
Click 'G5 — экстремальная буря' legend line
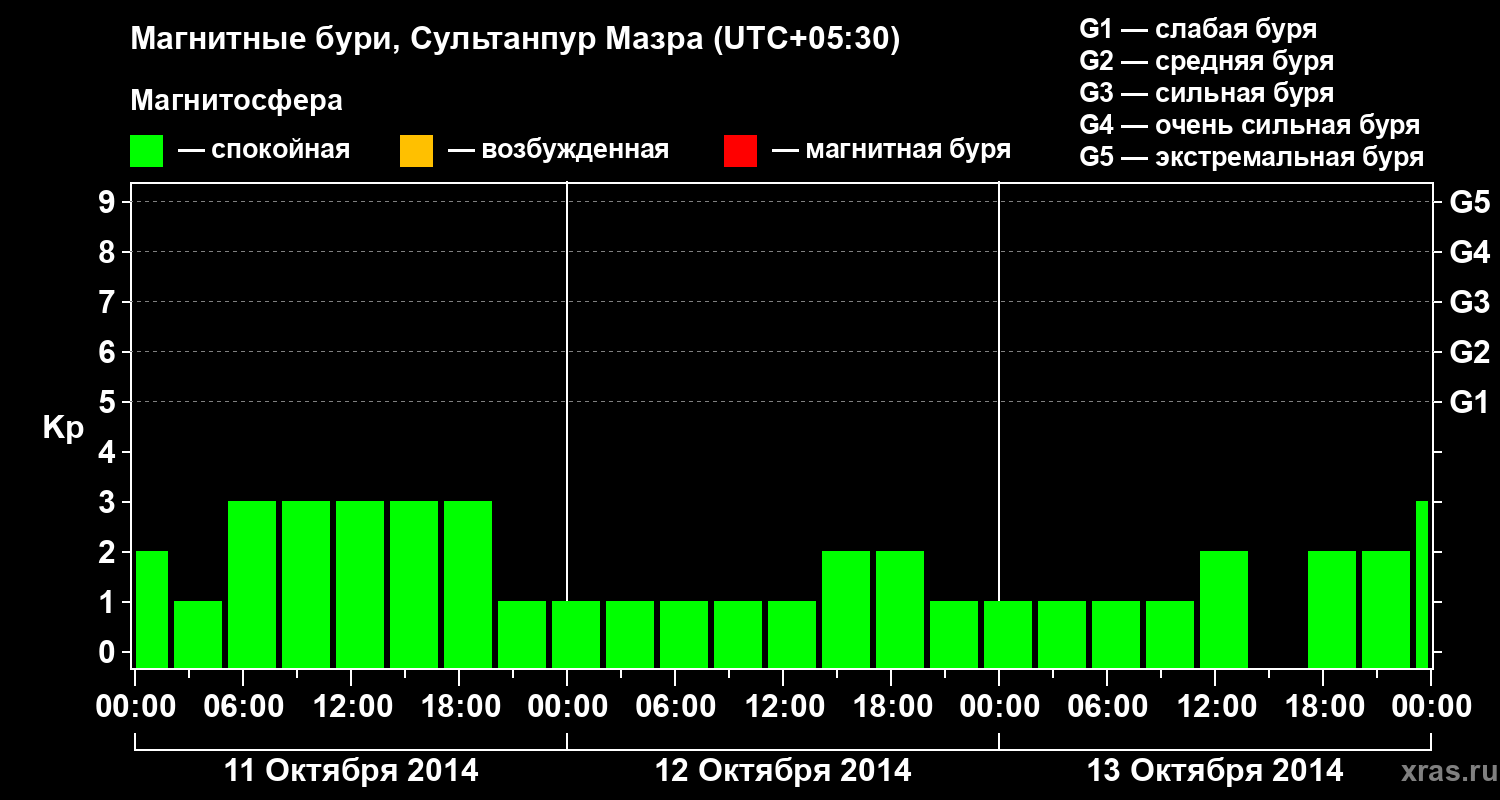click(x=1252, y=157)
